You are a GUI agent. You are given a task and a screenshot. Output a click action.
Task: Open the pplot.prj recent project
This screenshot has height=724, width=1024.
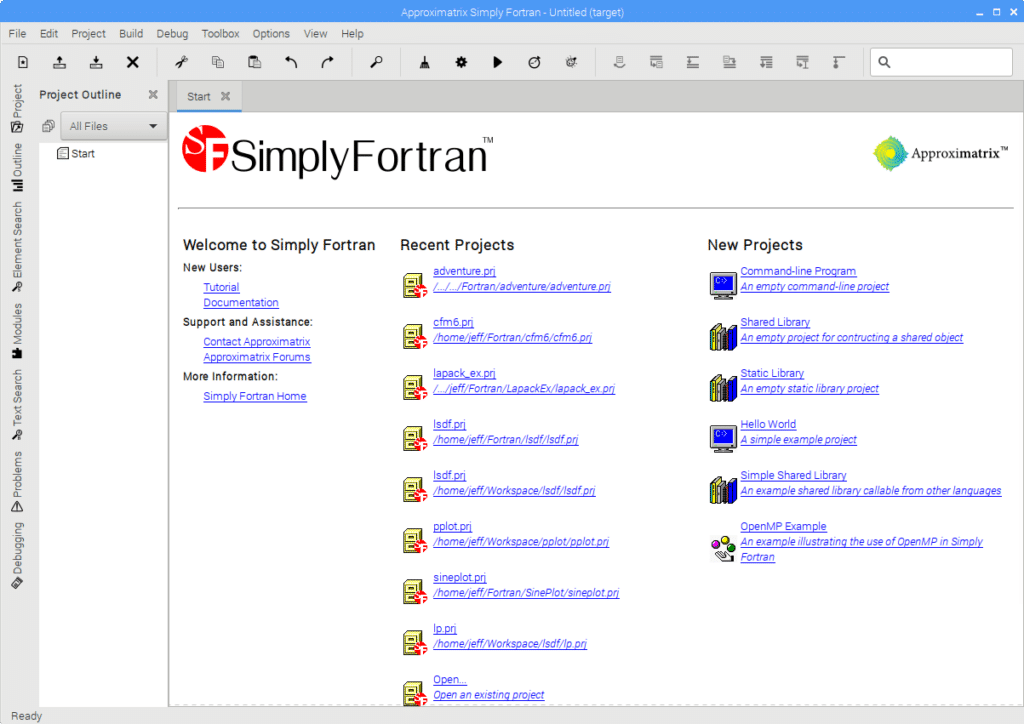pyautogui.click(x=452, y=526)
